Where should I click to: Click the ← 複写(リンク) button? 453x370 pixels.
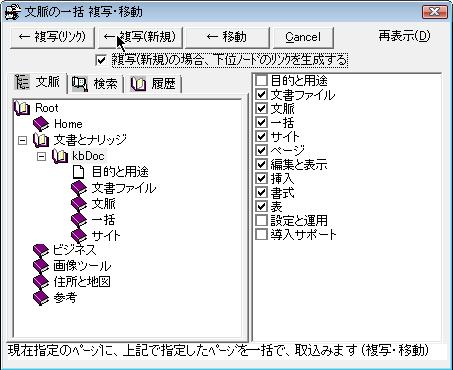click(52, 37)
